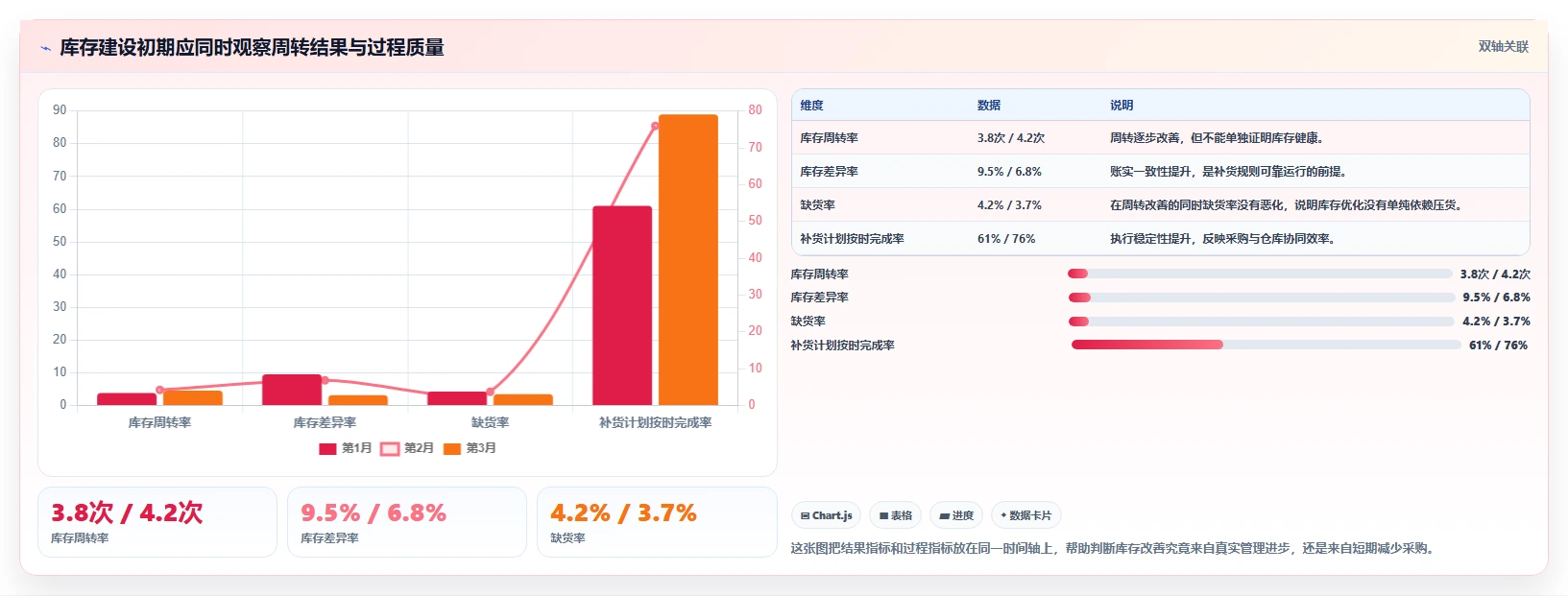Click the red 第1月 completion-rate bar
1568x596 pixels.
[622, 305]
